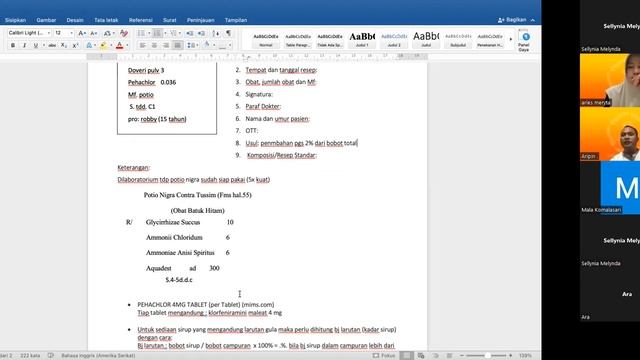Sort the selected text
The image size is (640, 360).
pos(216,33)
